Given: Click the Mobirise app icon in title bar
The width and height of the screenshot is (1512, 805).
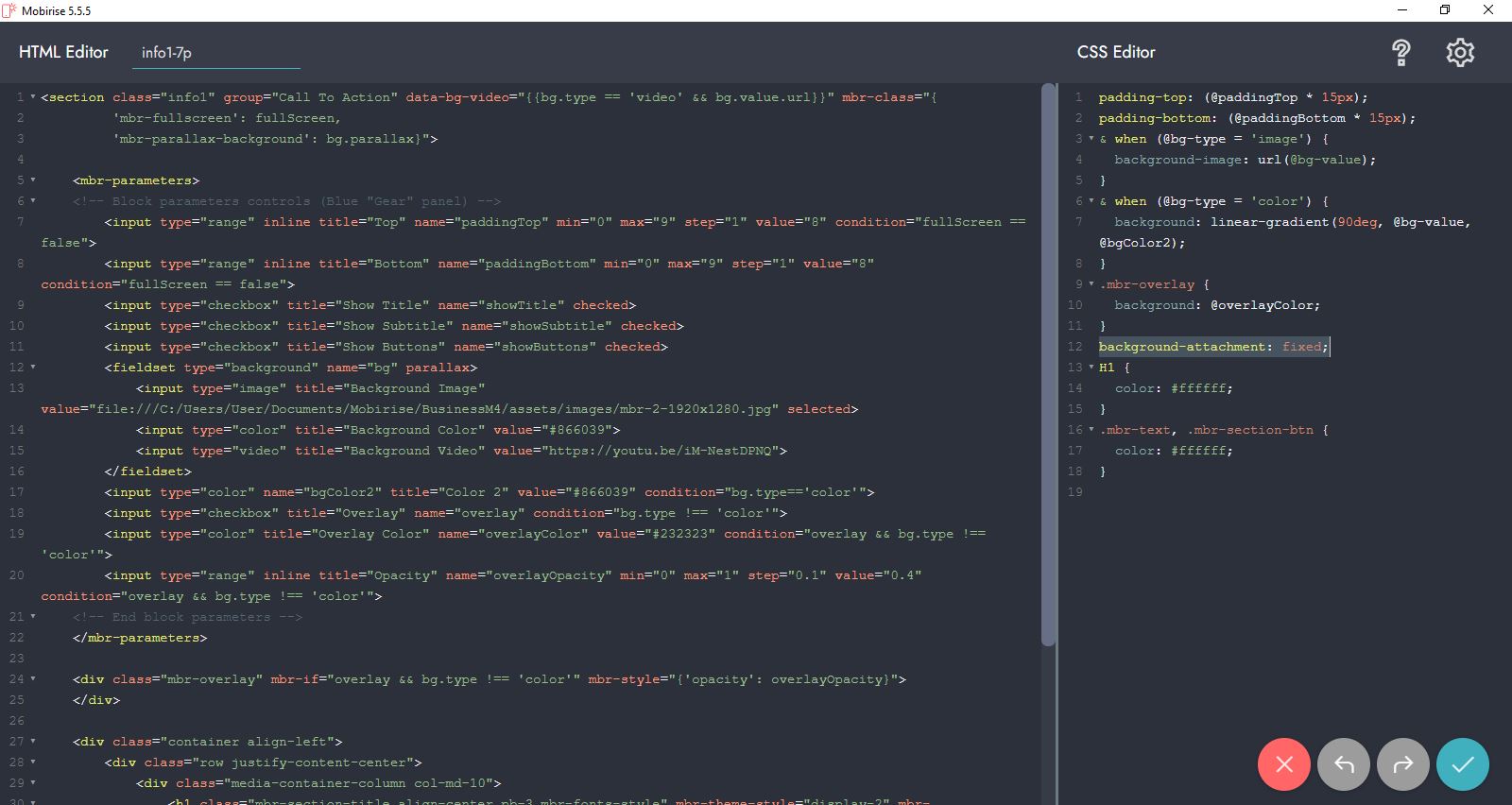Looking at the screenshot, I should pos(9,10).
